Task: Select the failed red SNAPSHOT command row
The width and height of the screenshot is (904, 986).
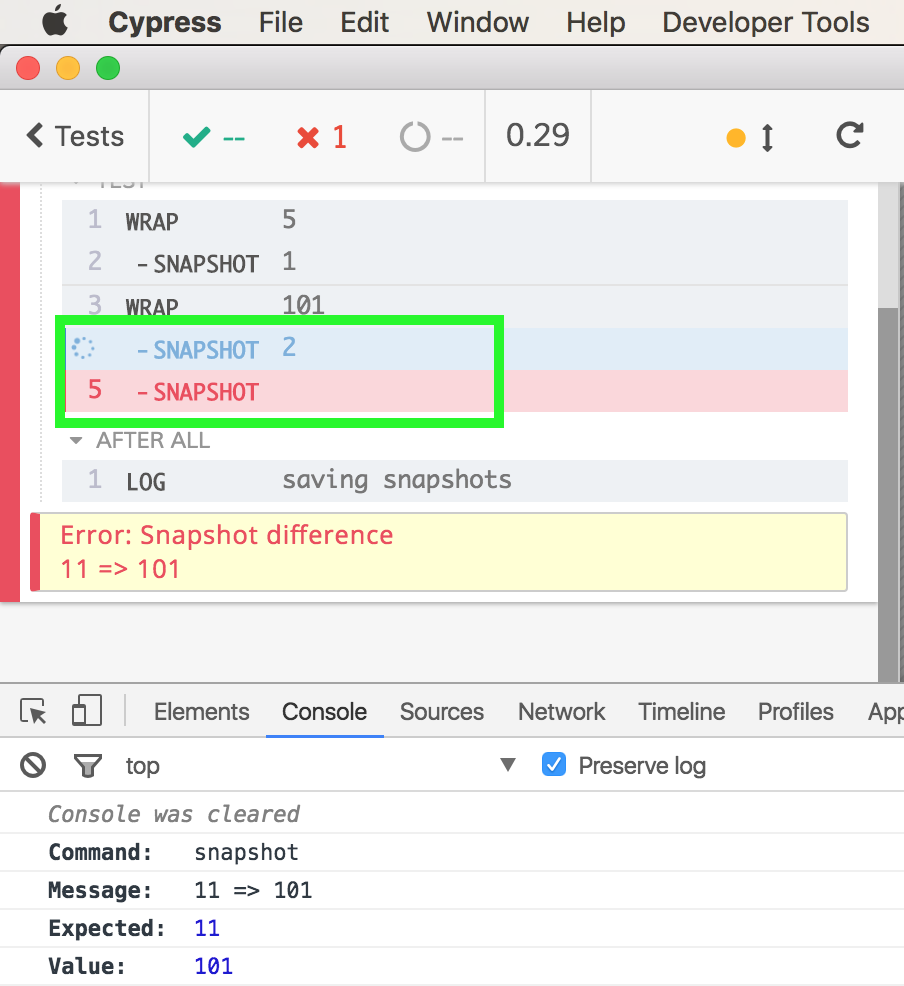Action: coord(455,391)
